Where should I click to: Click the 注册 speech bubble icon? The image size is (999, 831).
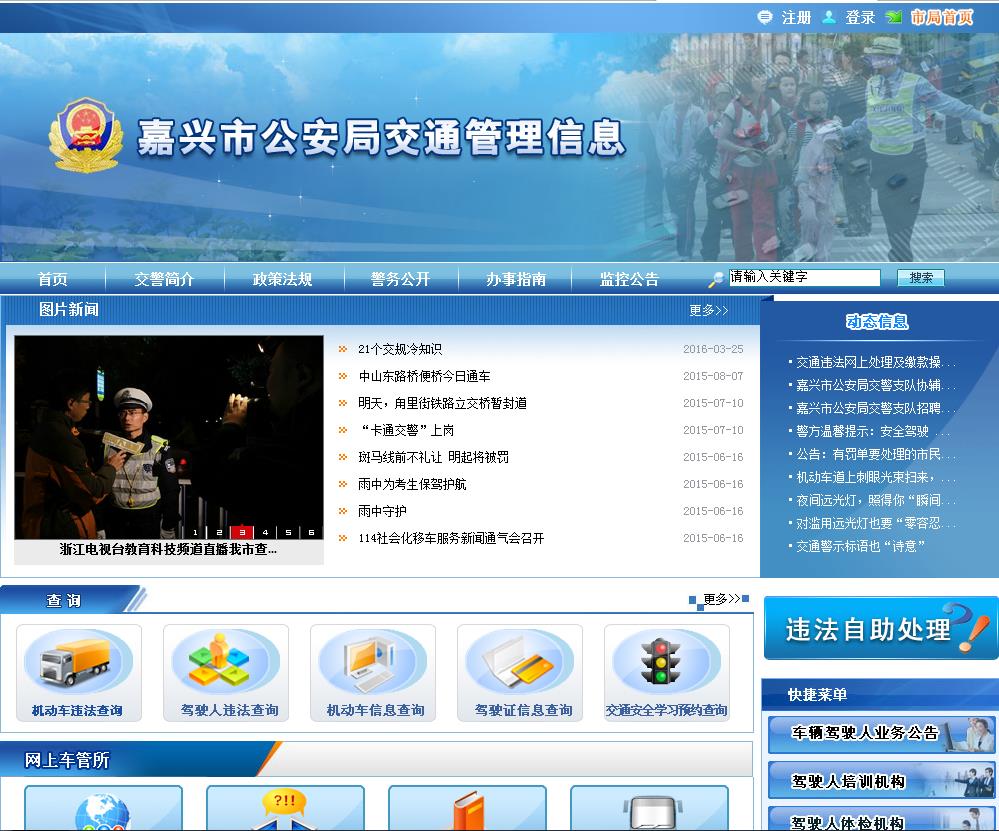point(765,17)
